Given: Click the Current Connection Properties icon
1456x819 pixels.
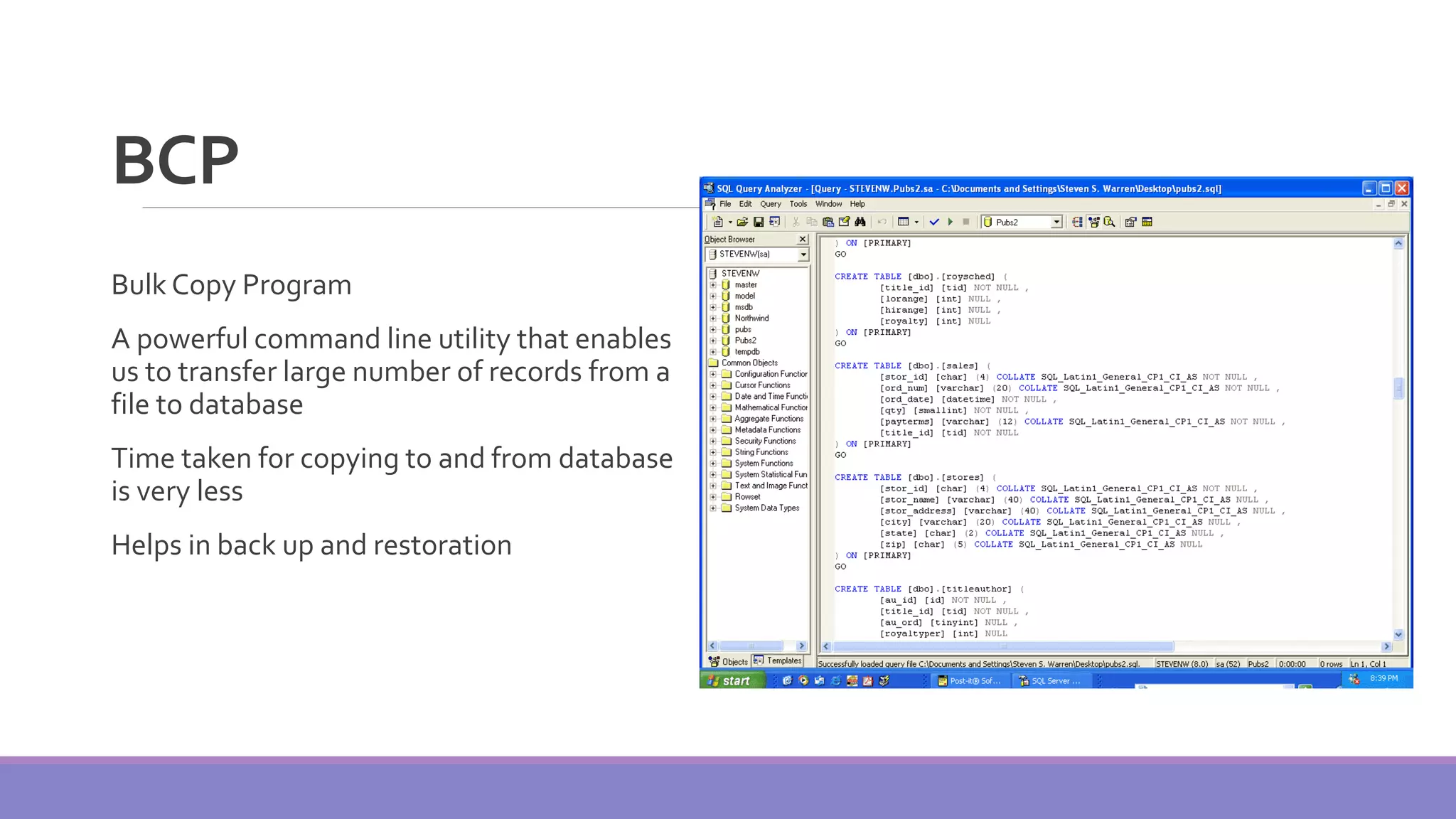Looking at the screenshot, I should pos(1130,222).
